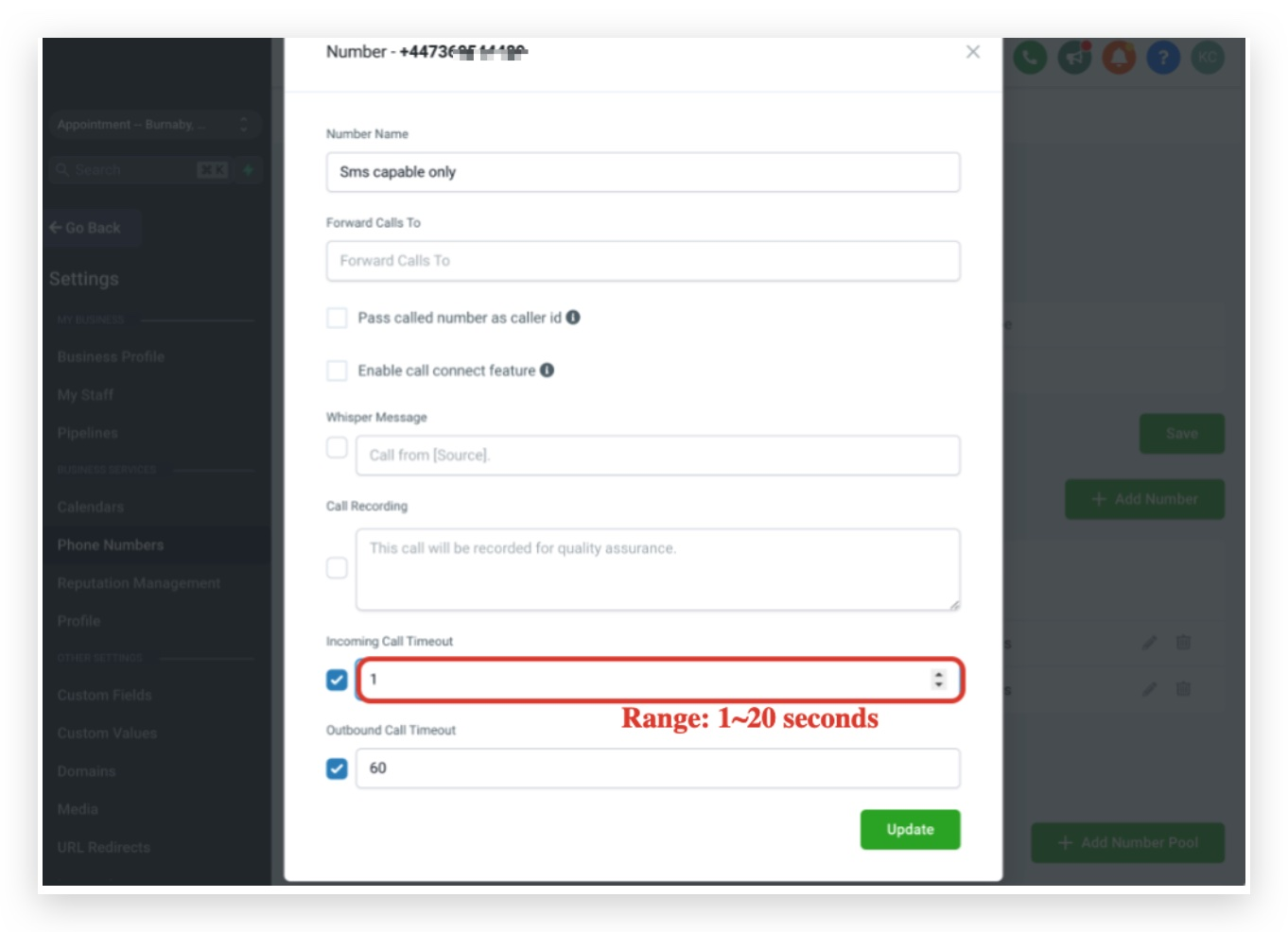1288x932 pixels.
Task: Uncheck the Outbound Call Timeout checkbox
Action: (337, 768)
